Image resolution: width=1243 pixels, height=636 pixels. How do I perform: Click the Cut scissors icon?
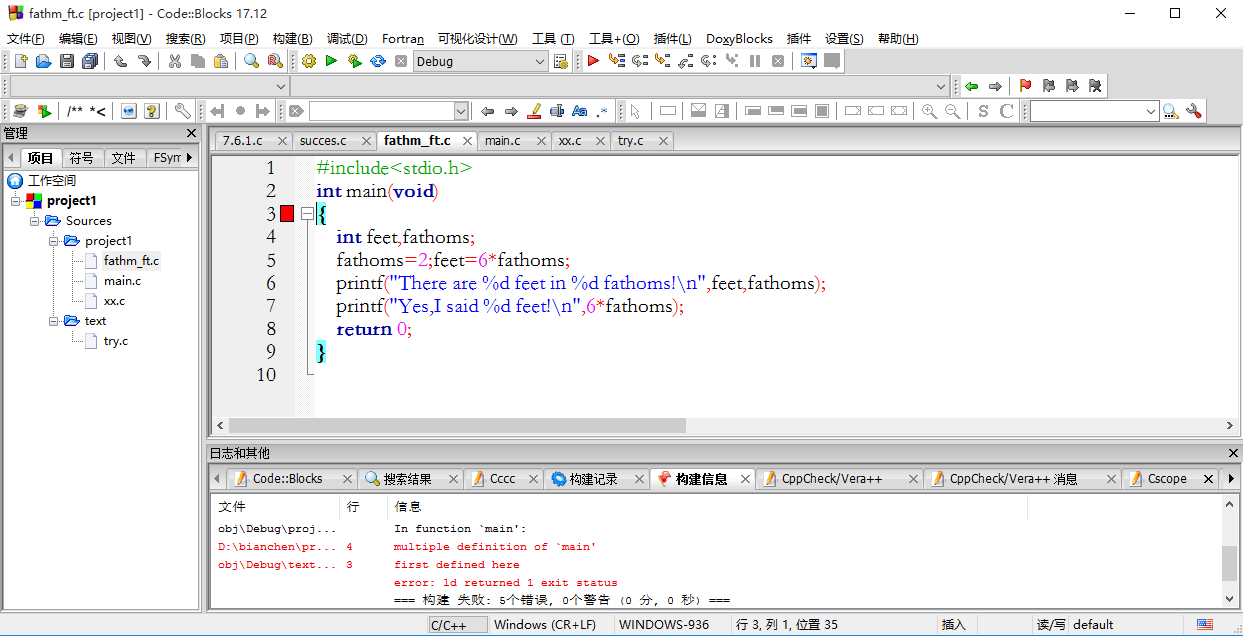tap(175, 62)
